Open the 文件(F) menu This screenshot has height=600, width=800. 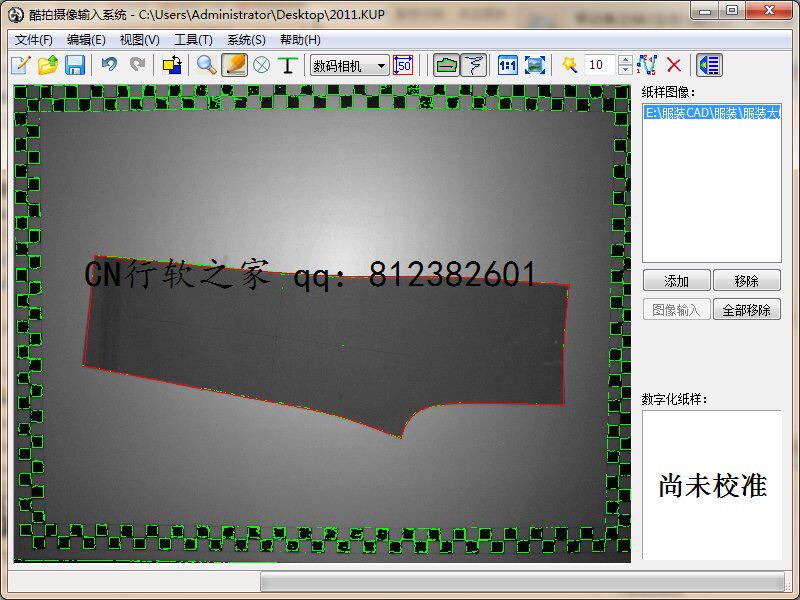click(x=33, y=40)
